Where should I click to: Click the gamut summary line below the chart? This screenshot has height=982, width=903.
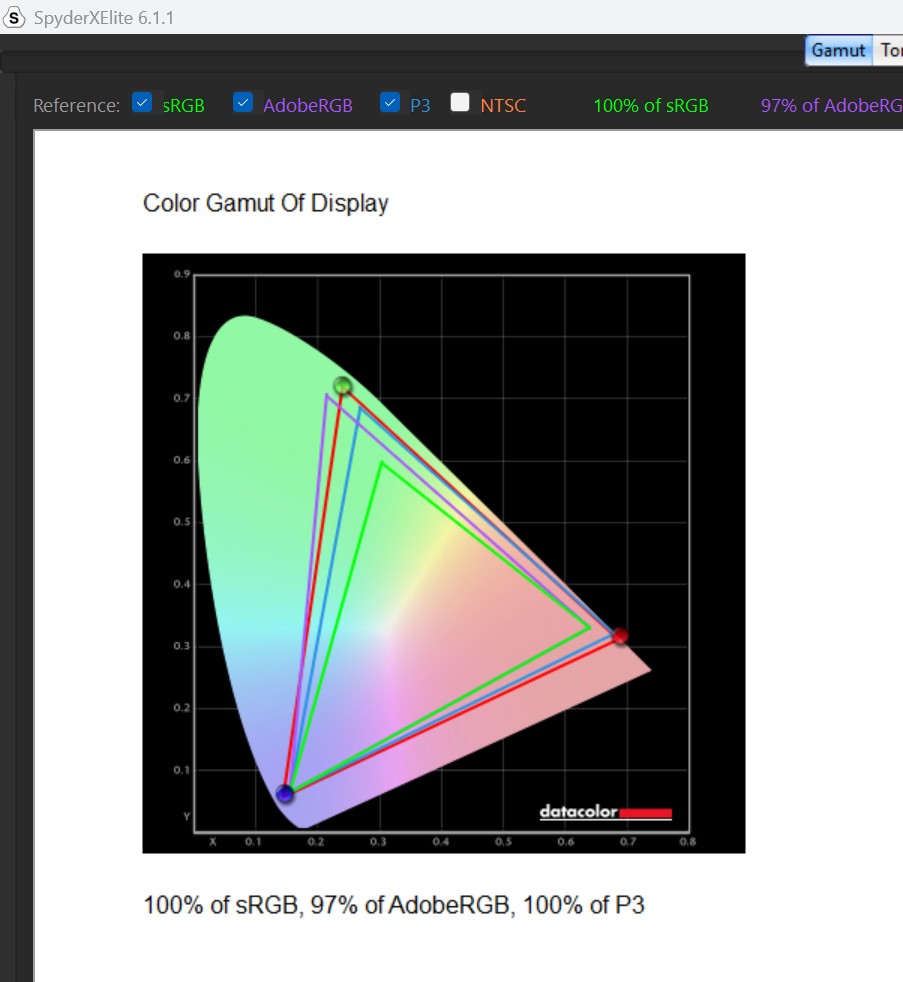(x=394, y=906)
